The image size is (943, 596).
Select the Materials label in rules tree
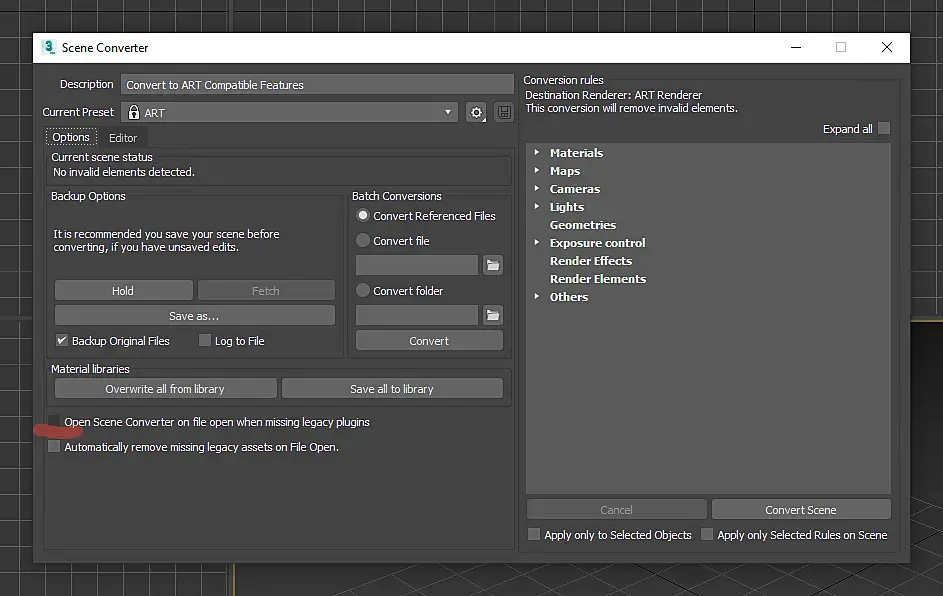(576, 153)
